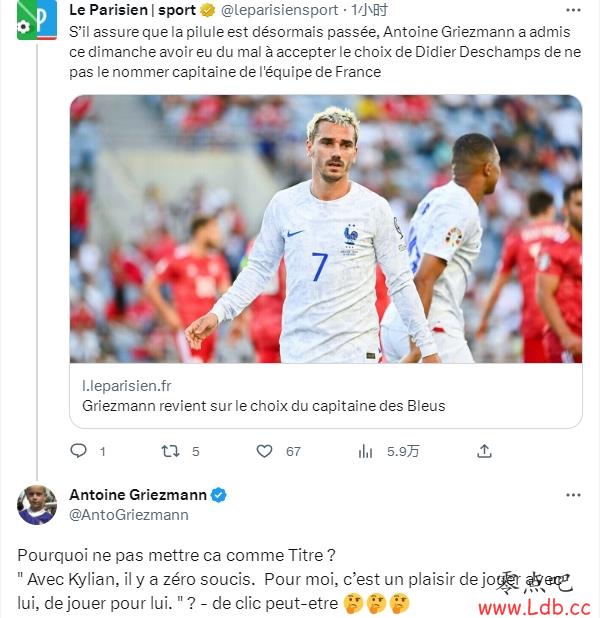This screenshot has width=600, height=618.
Task: Click the Antoine Griezmann display name
Action: tap(138, 495)
